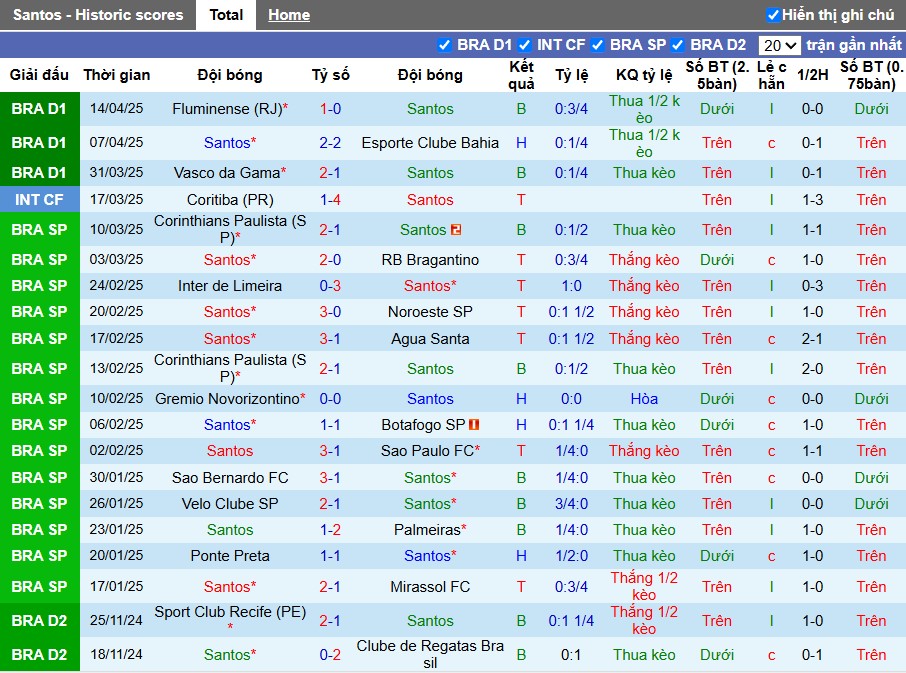Click the Agua Santa team name

430,339
